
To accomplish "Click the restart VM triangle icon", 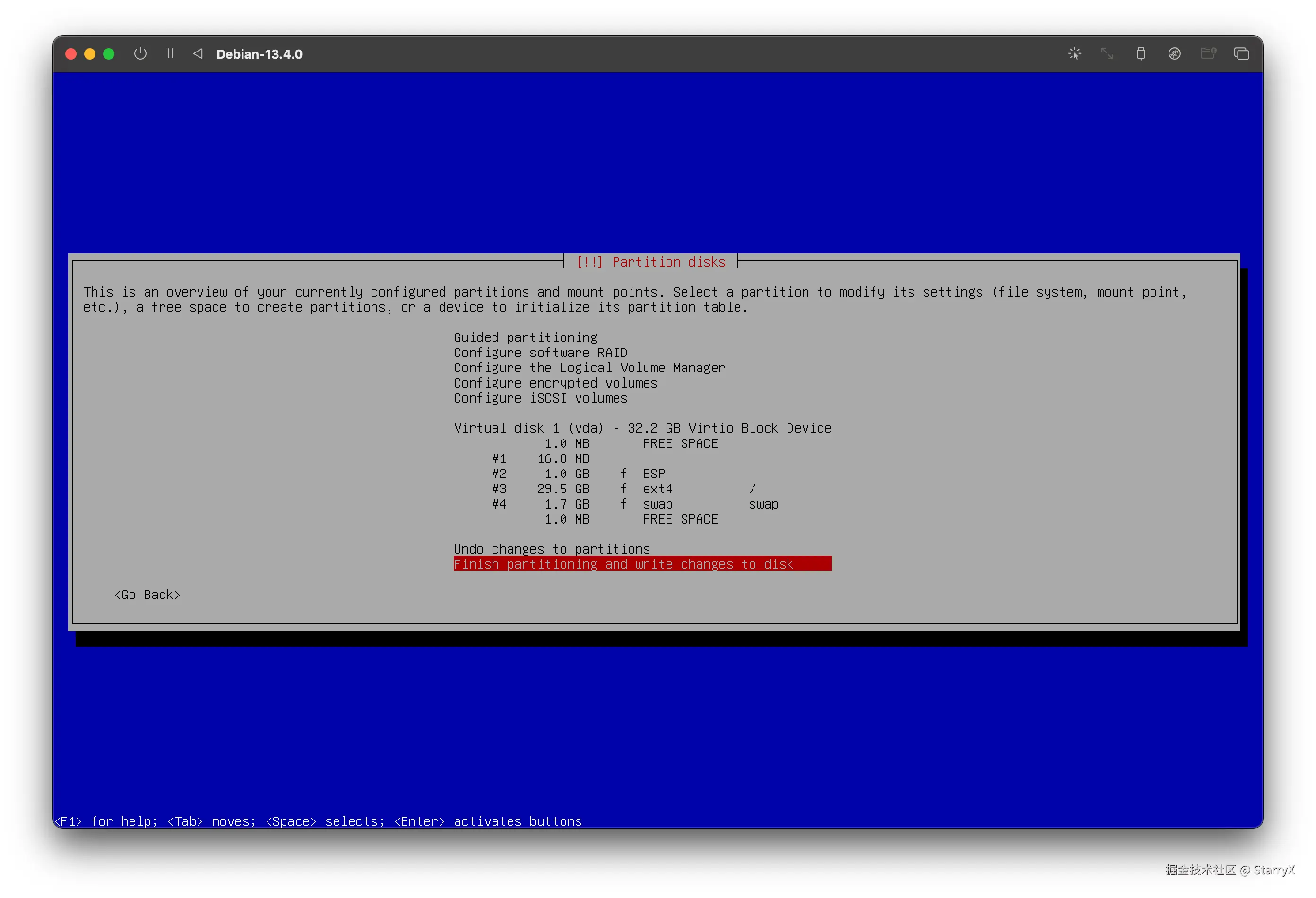I will click(198, 54).
